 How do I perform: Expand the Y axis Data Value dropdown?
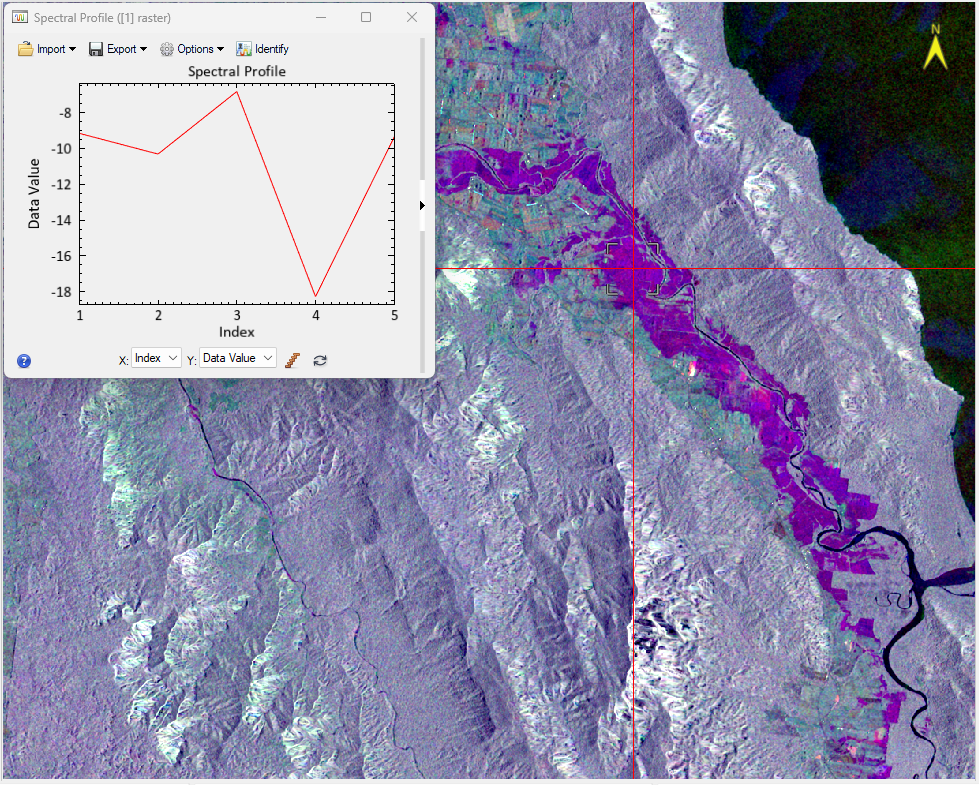pyautogui.click(x=237, y=358)
